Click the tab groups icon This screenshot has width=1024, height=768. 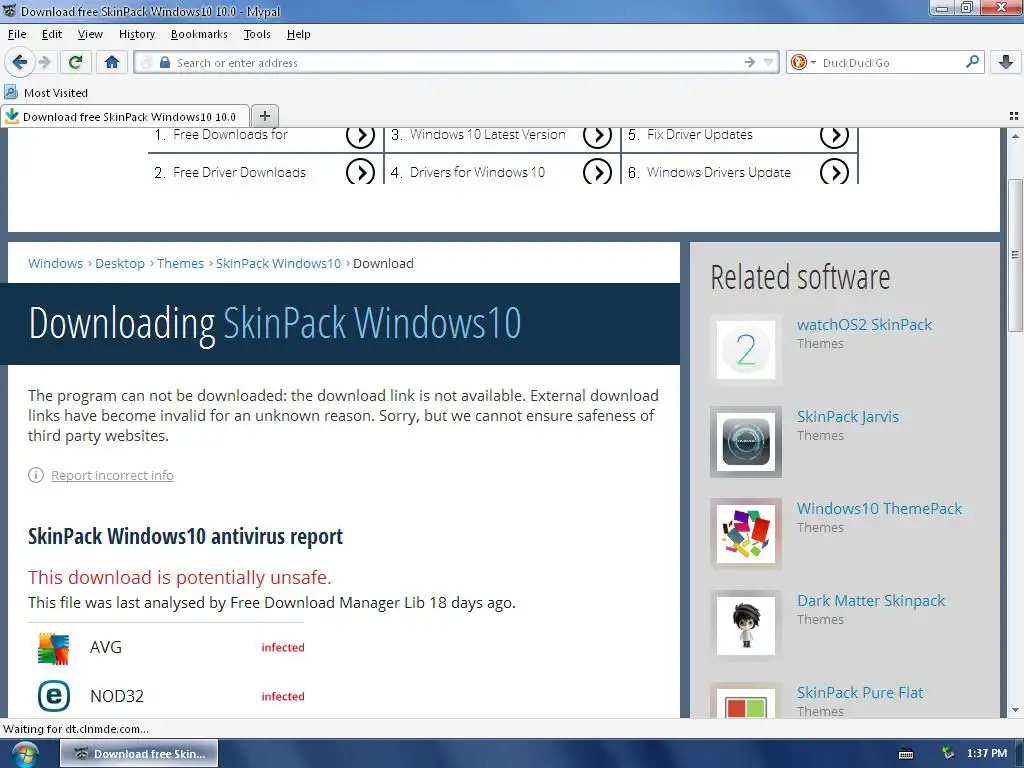coord(1014,116)
